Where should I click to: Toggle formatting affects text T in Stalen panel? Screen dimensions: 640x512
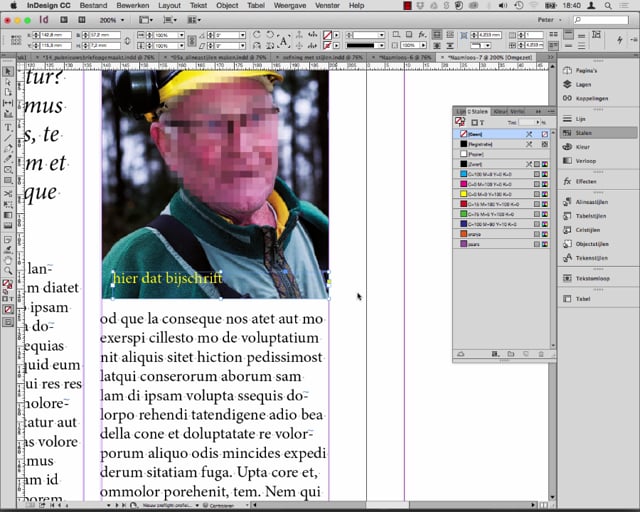(482, 122)
